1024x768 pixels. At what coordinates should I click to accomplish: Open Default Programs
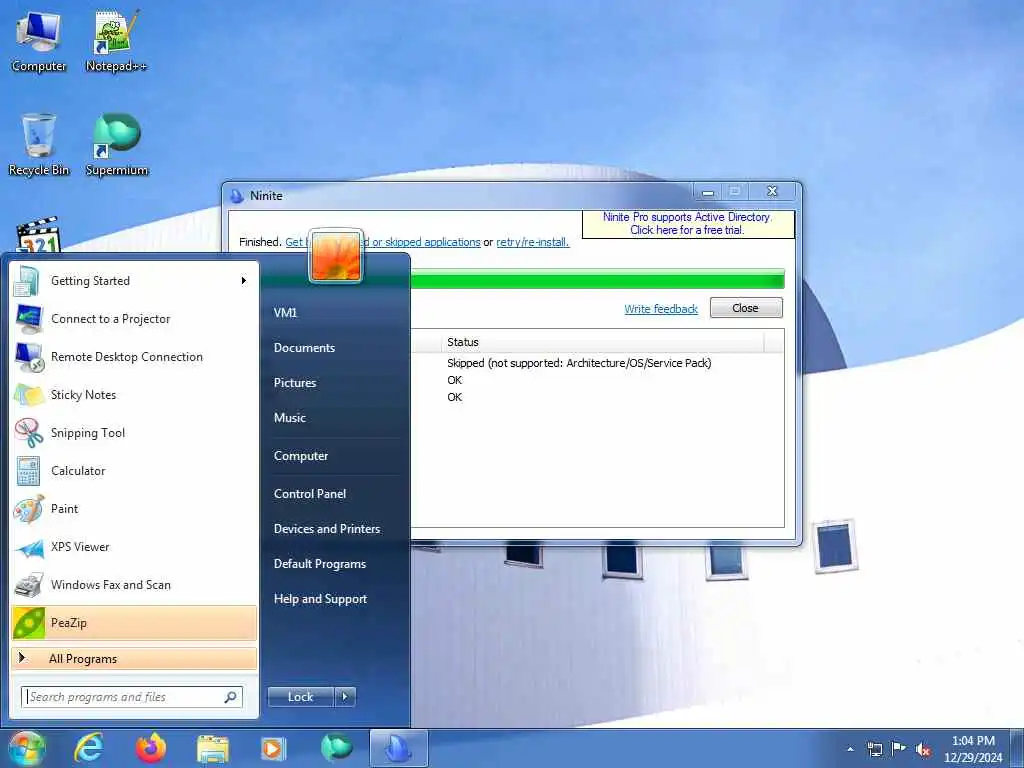[x=319, y=564]
